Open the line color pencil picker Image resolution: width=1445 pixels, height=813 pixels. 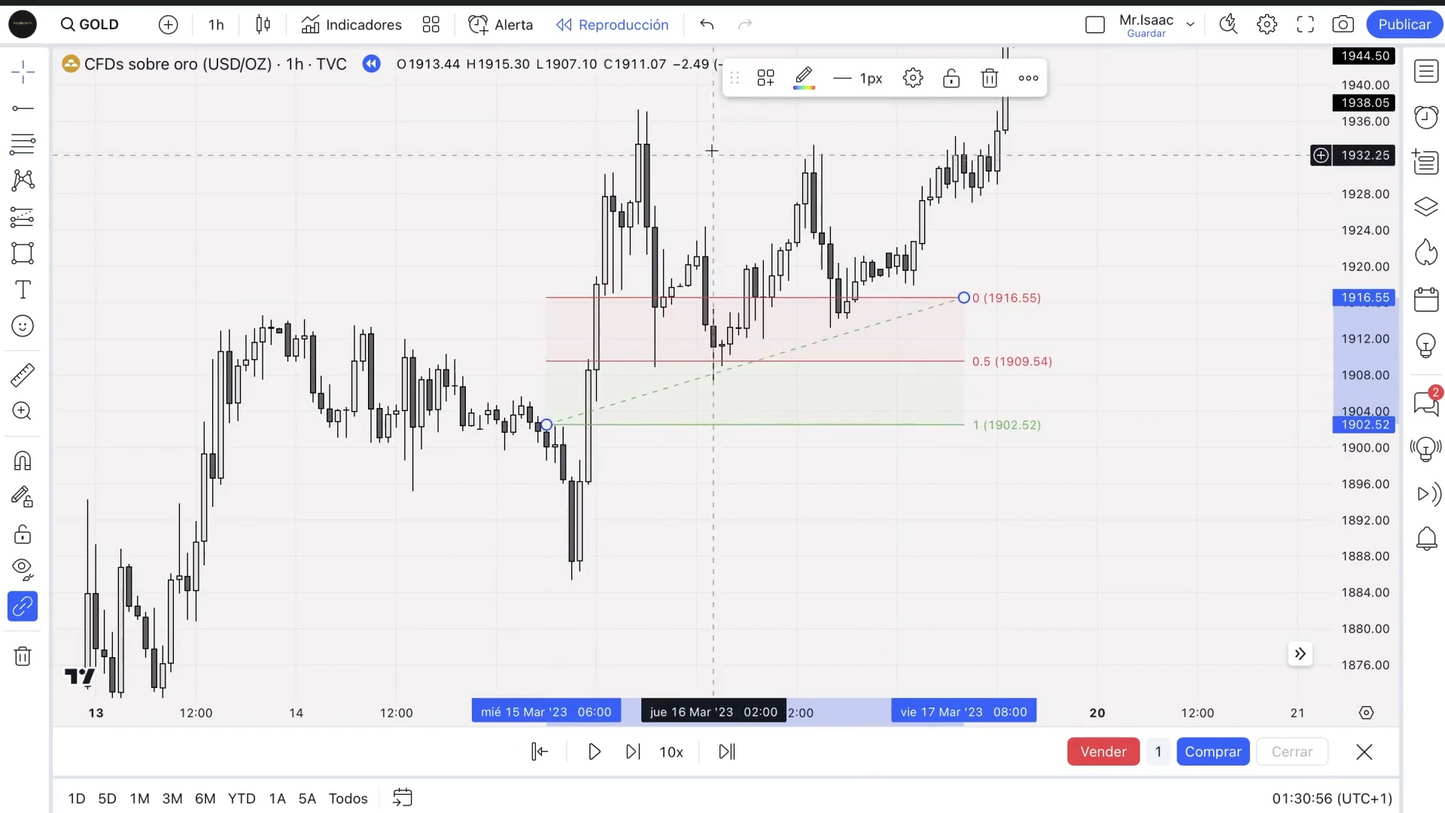pyautogui.click(x=804, y=78)
